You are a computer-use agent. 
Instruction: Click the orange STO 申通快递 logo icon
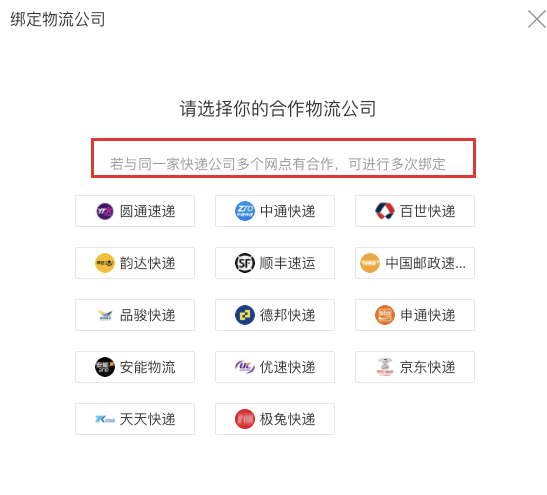coord(384,315)
